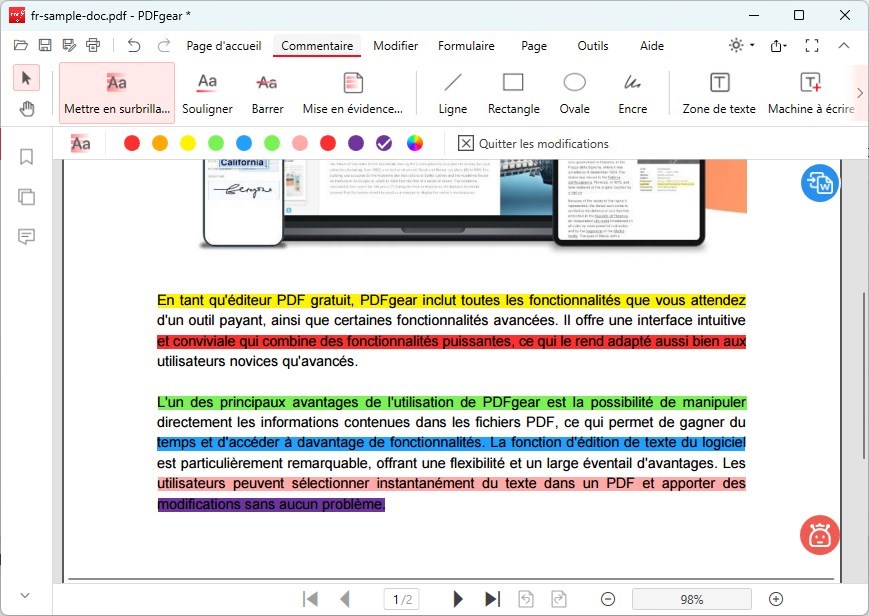Activate the Souligner (underline) annotation tool
Image resolution: width=869 pixels, height=616 pixels.
(x=207, y=92)
